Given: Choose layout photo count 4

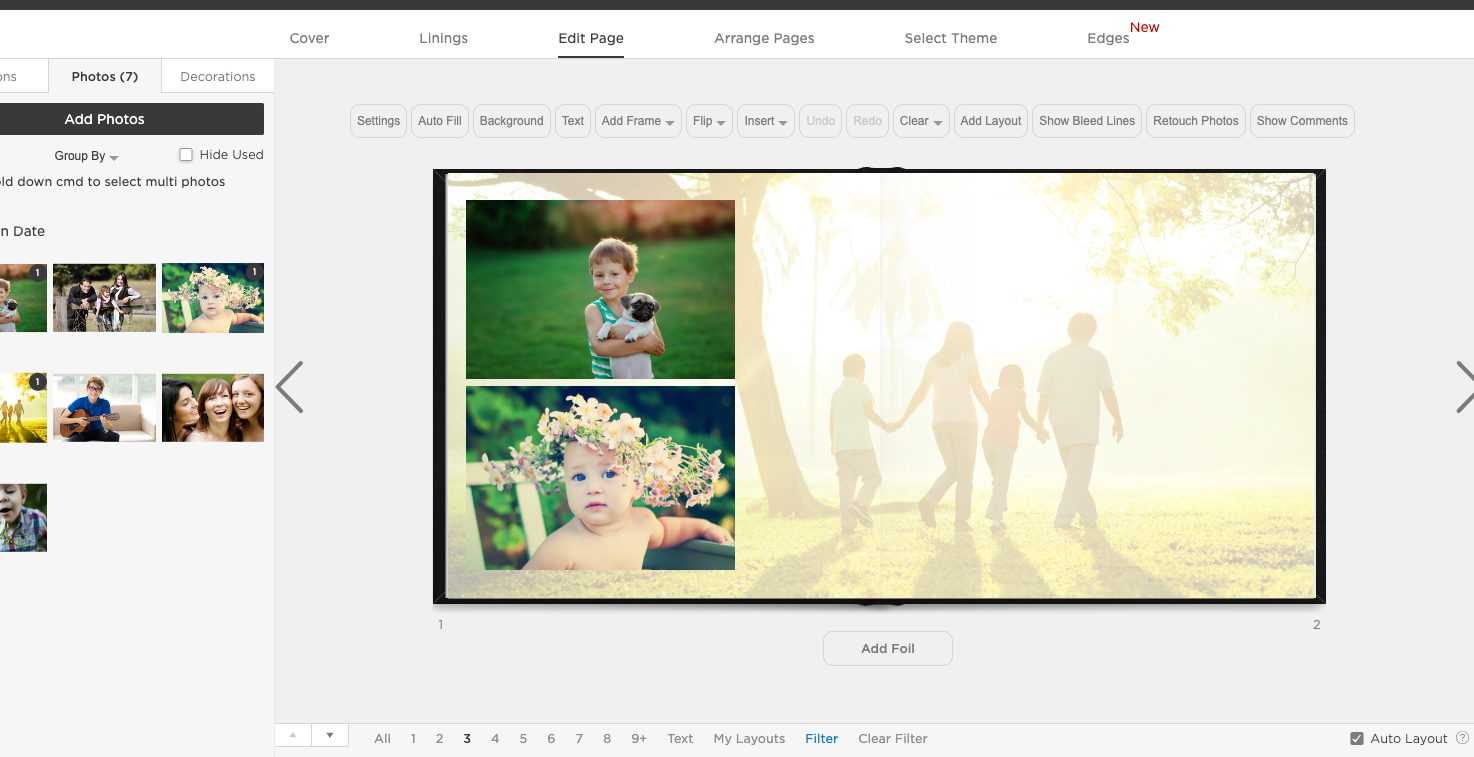Looking at the screenshot, I should click(495, 739).
